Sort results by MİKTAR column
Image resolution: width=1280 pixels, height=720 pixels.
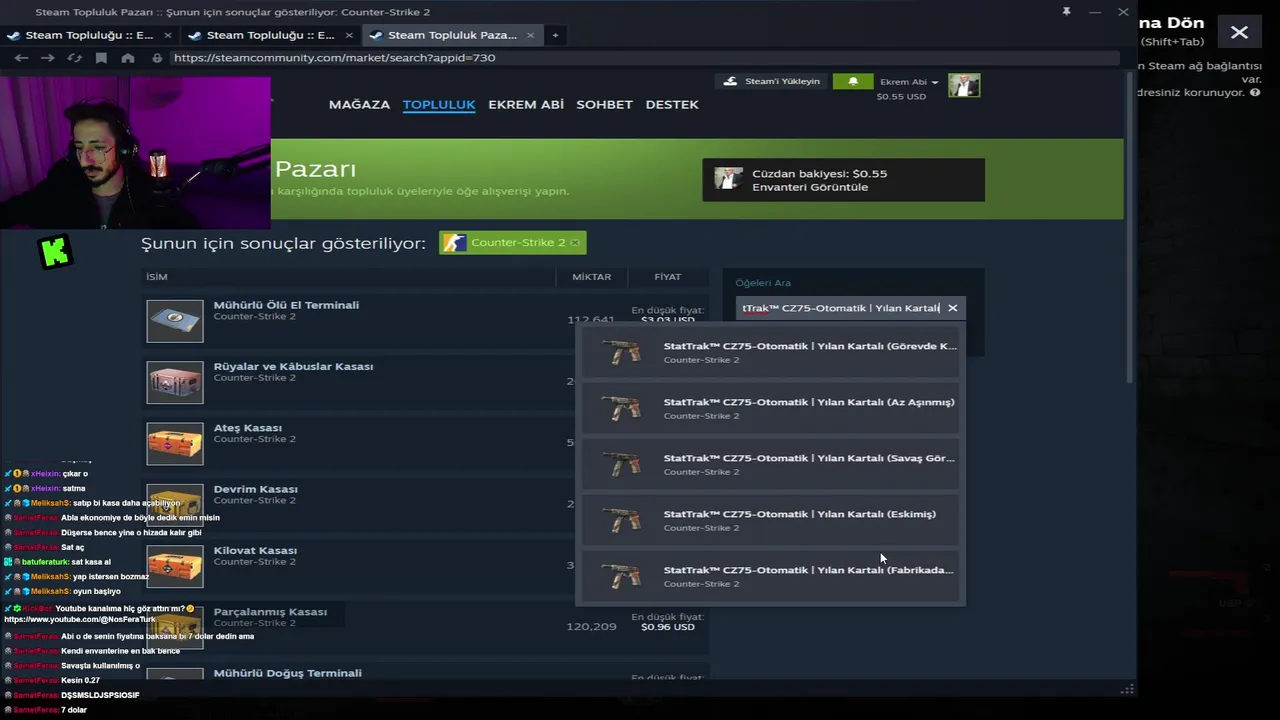pyautogui.click(x=591, y=277)
